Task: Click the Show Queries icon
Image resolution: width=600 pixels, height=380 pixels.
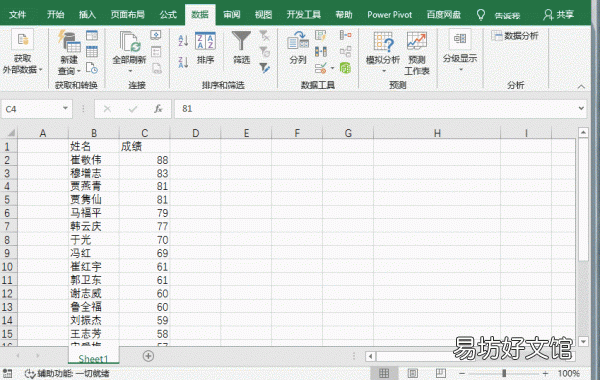Action: 92,36
